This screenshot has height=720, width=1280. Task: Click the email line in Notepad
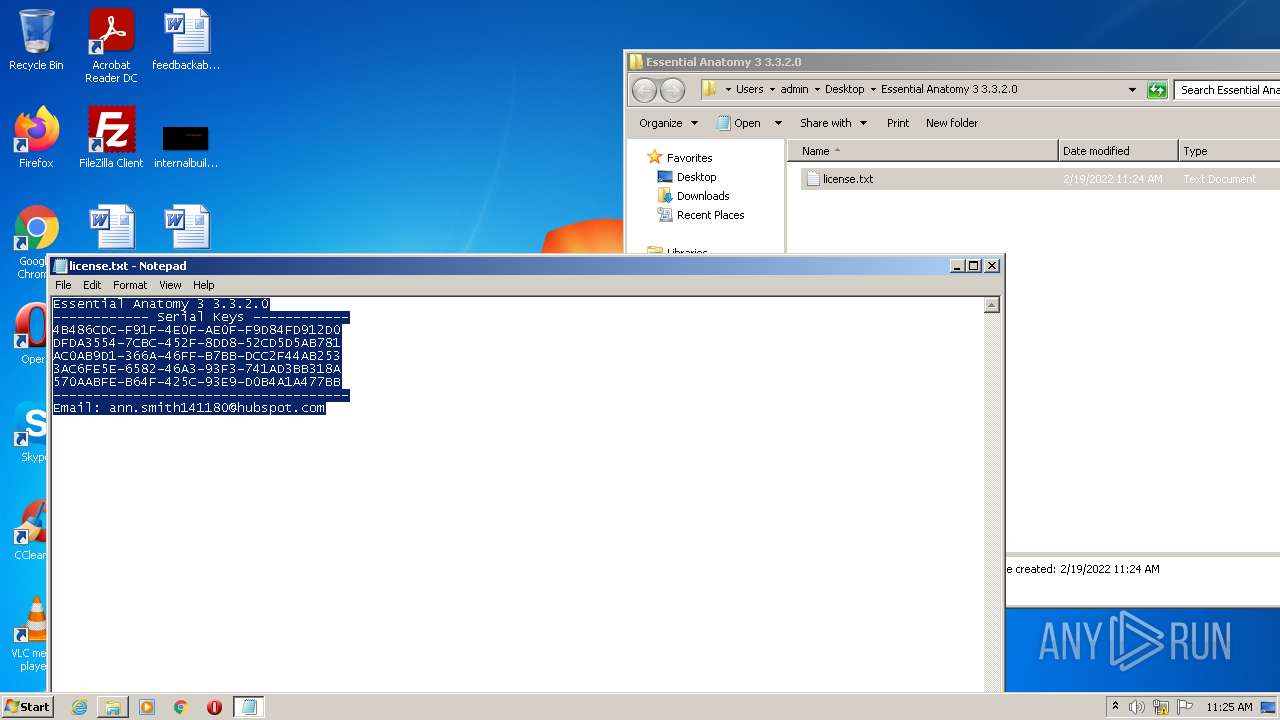point(189,408)
